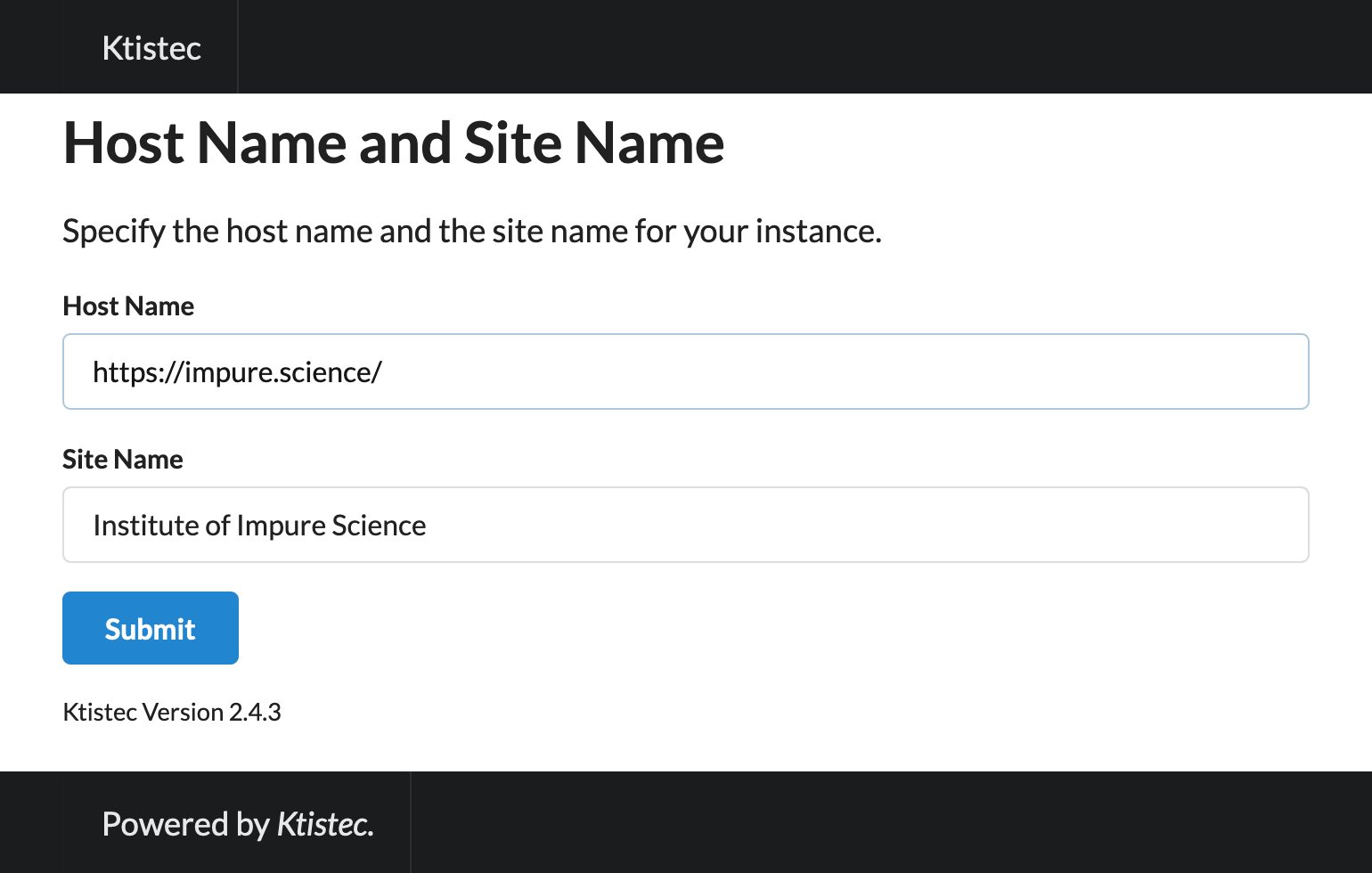Click the Site Name input field
1372x873 pixels.
(x=685, y=525)
